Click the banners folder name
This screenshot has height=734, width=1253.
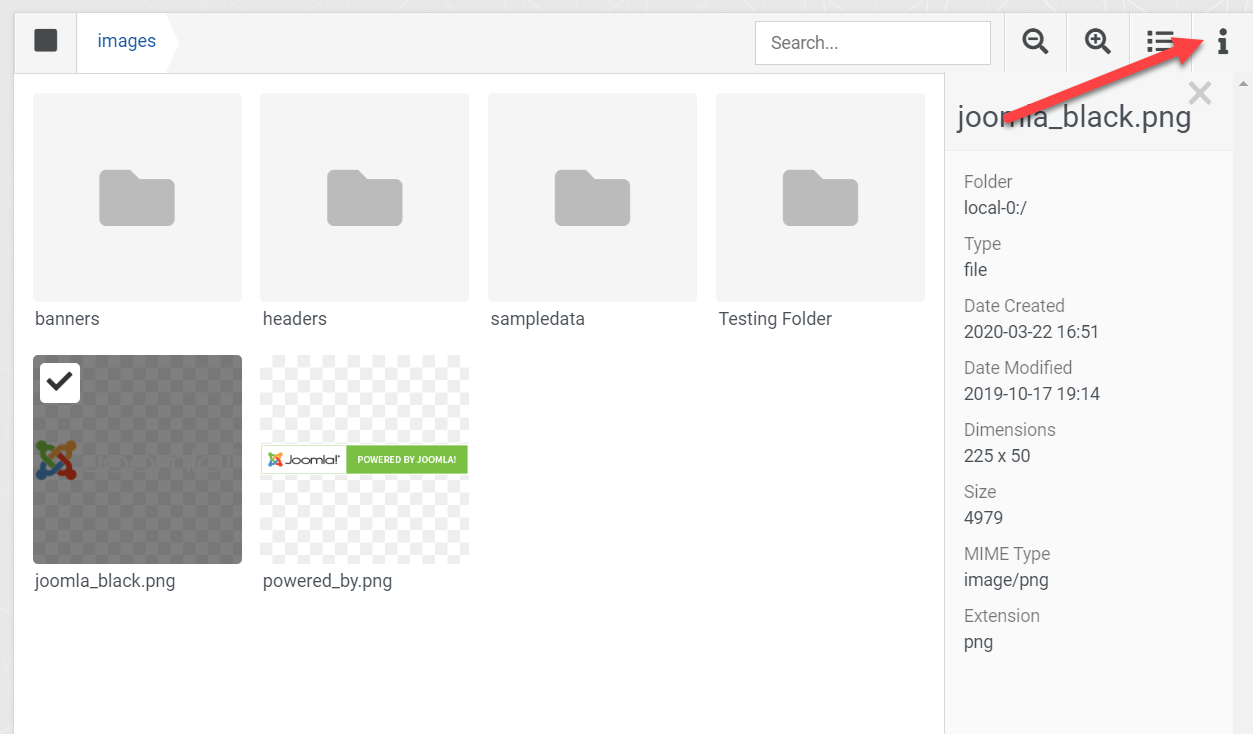pyautogui.click(x=67, y=319)
